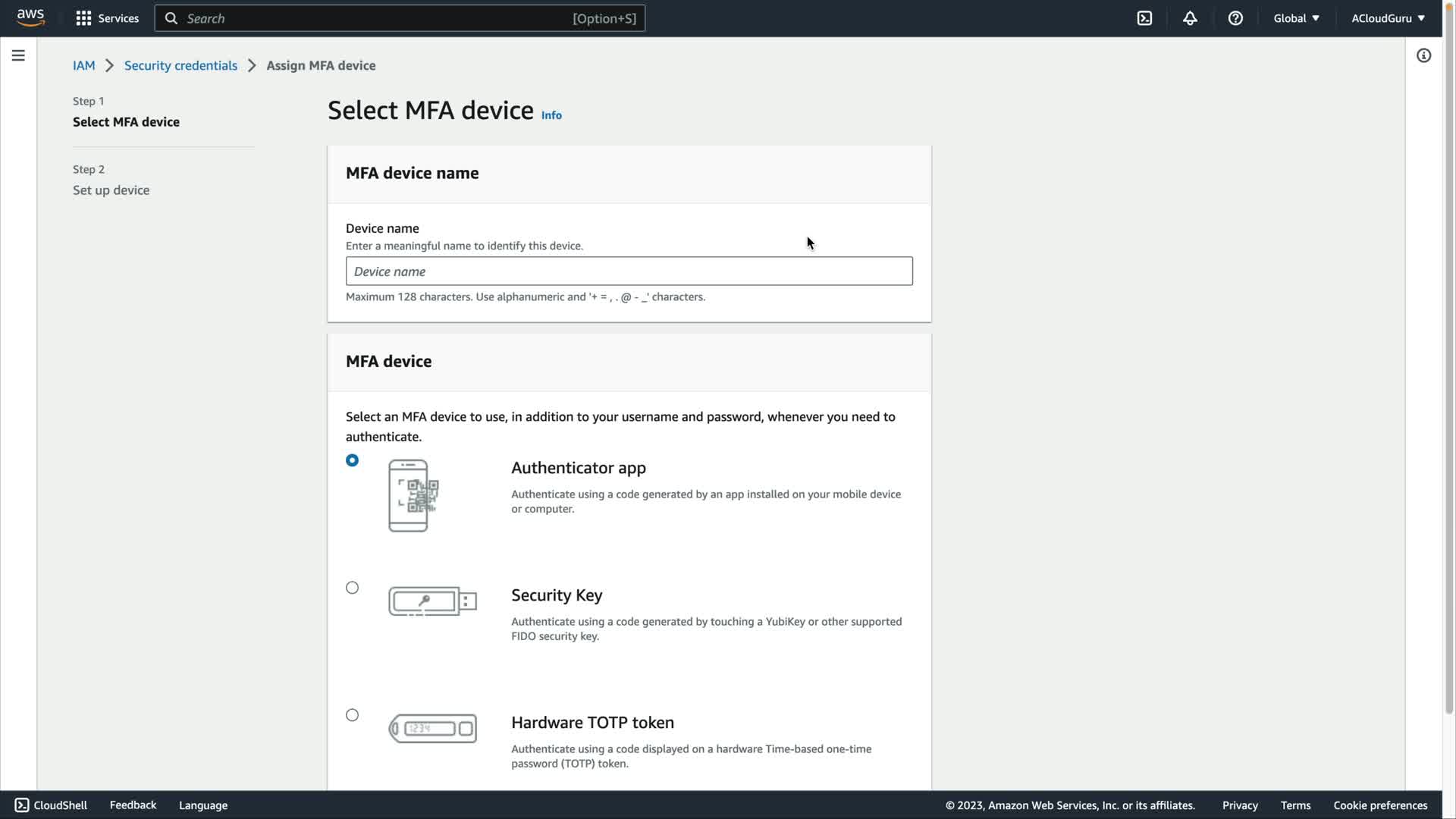Open the info panel icon at right
The image size is (1456, 819).
pyautogui.click(x=1423, y=55)
